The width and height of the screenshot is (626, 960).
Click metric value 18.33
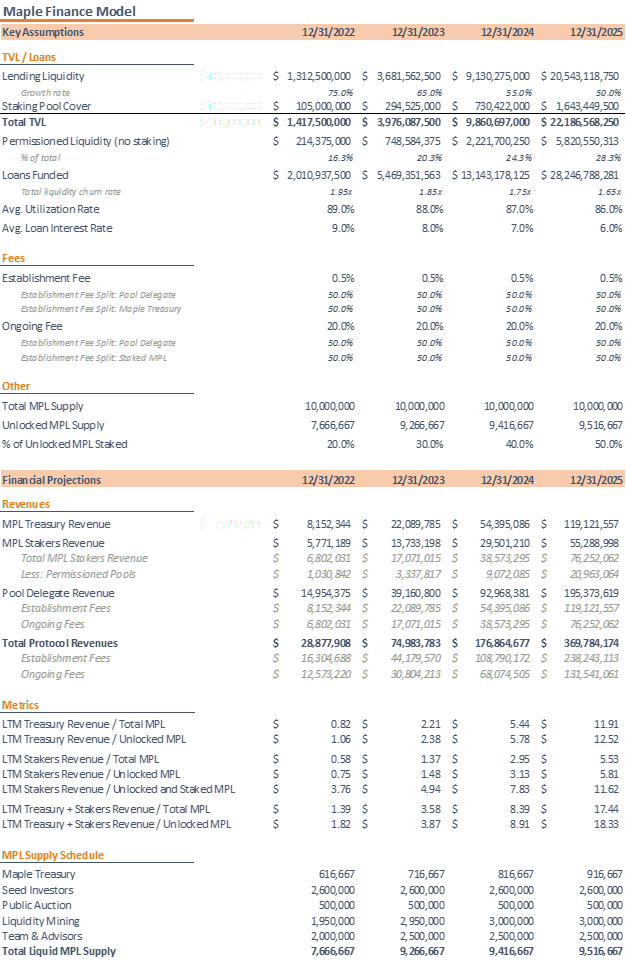pyautogui.click(x=606, y=825)
